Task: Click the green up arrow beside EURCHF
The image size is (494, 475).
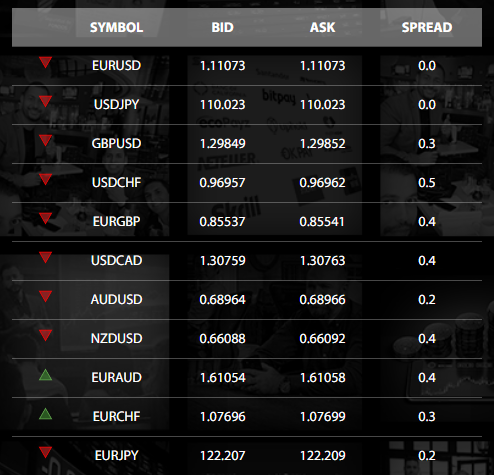Action: point(45,414)
